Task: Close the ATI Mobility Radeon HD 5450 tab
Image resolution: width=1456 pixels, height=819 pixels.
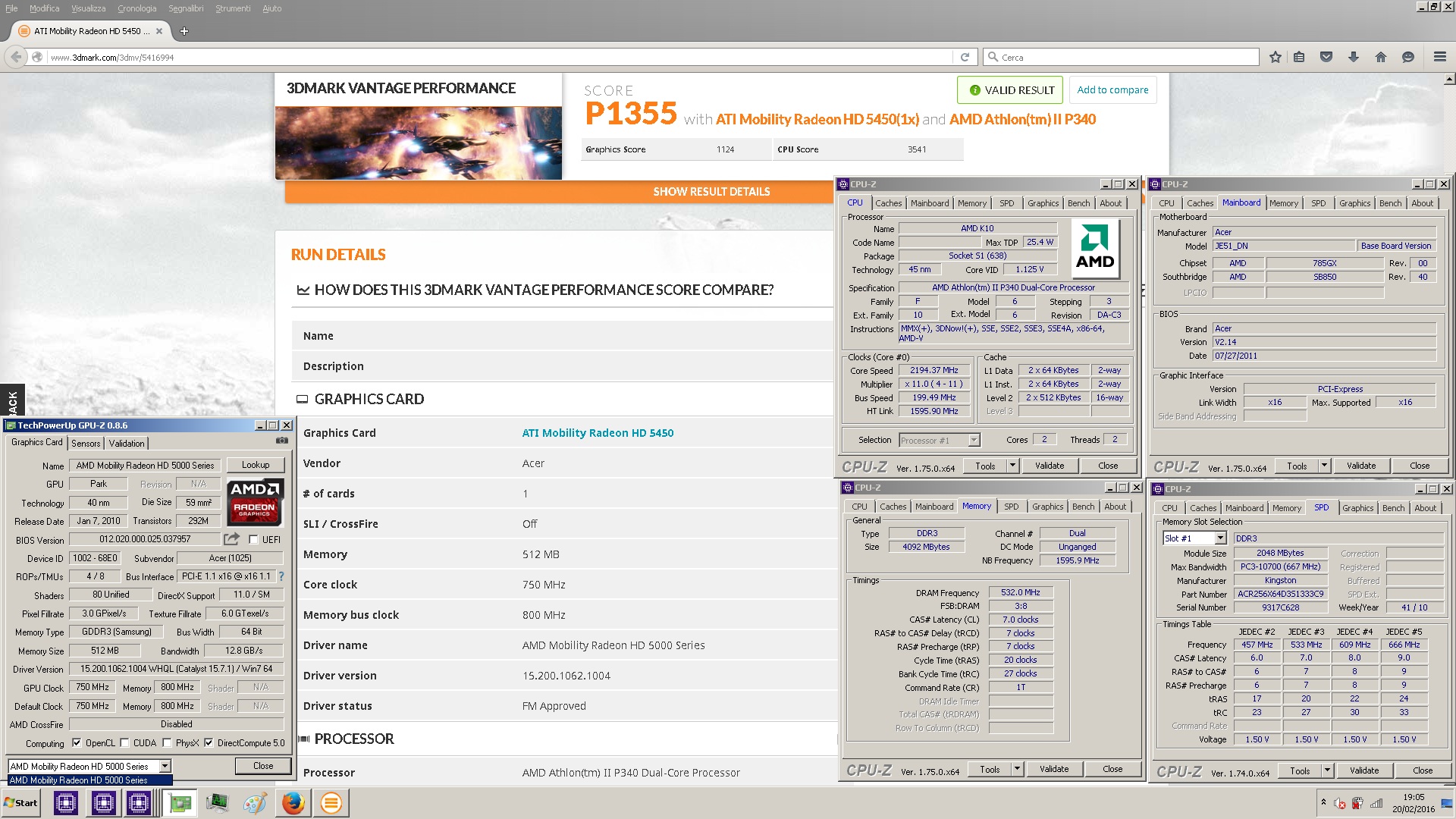Action: (159, 31)
